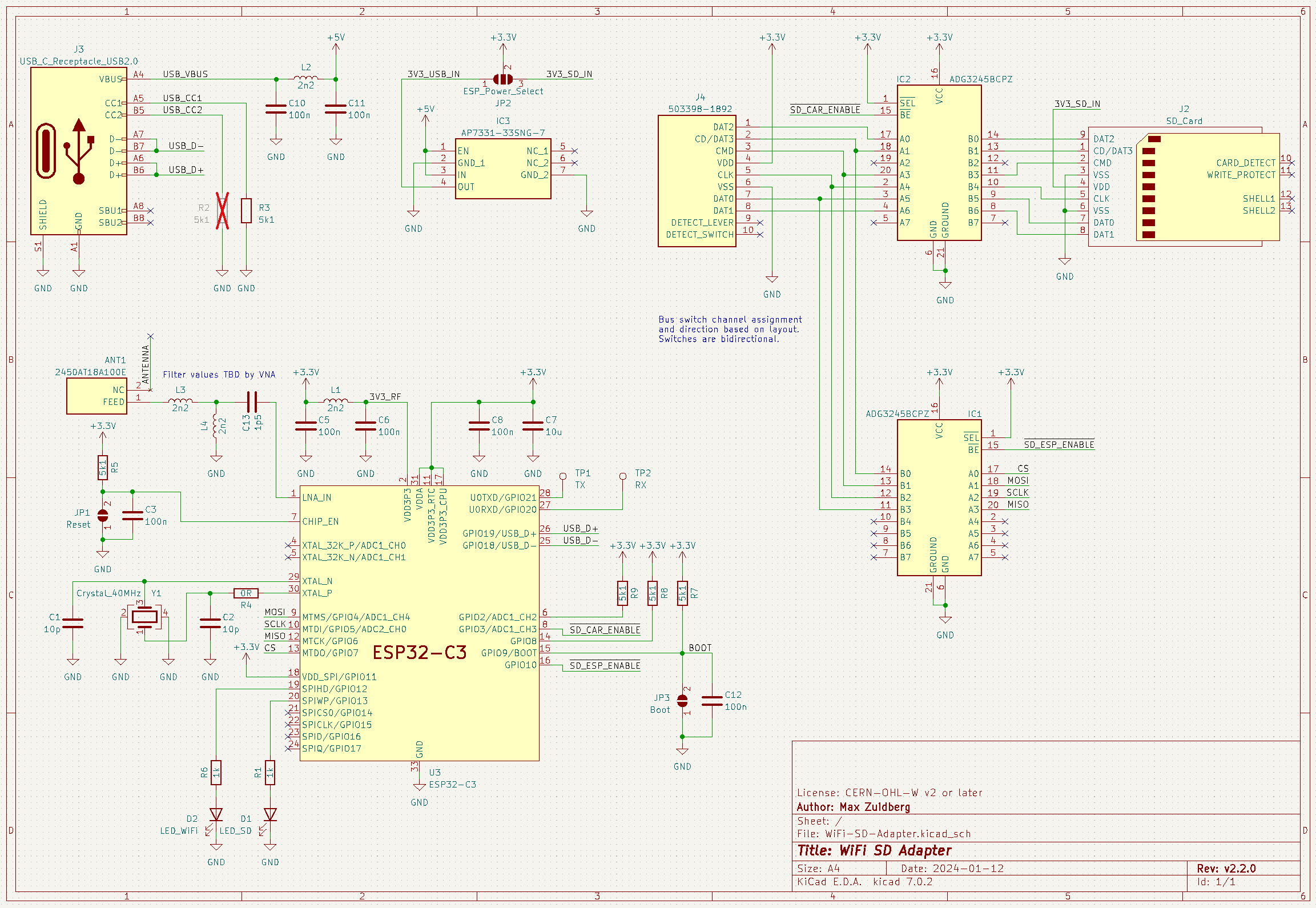1316x908 pixels.
Task: Click the USB_CC1 net label
Action: (x=183, y=98)
